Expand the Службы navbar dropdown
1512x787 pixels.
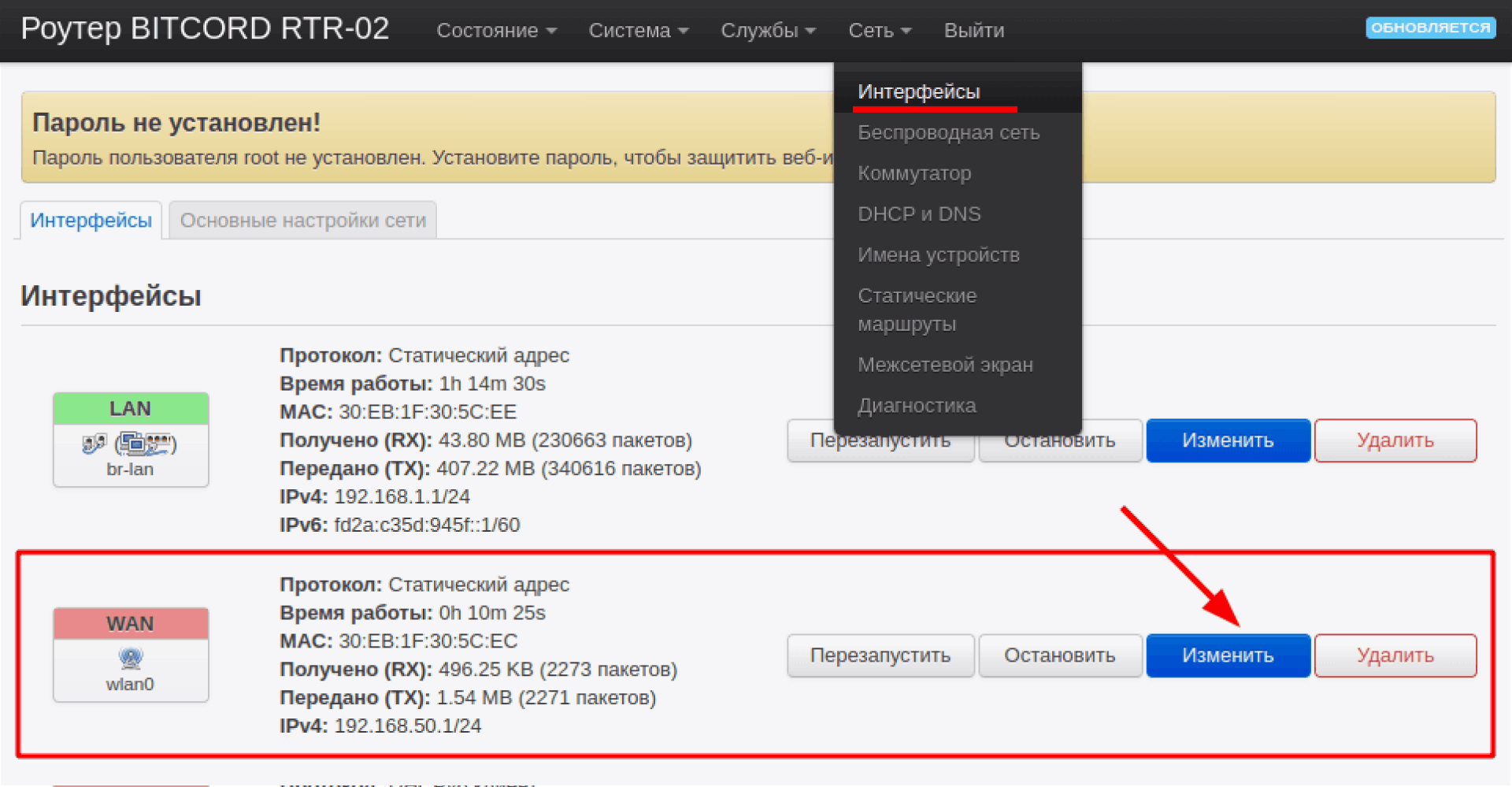coord(768,31)
